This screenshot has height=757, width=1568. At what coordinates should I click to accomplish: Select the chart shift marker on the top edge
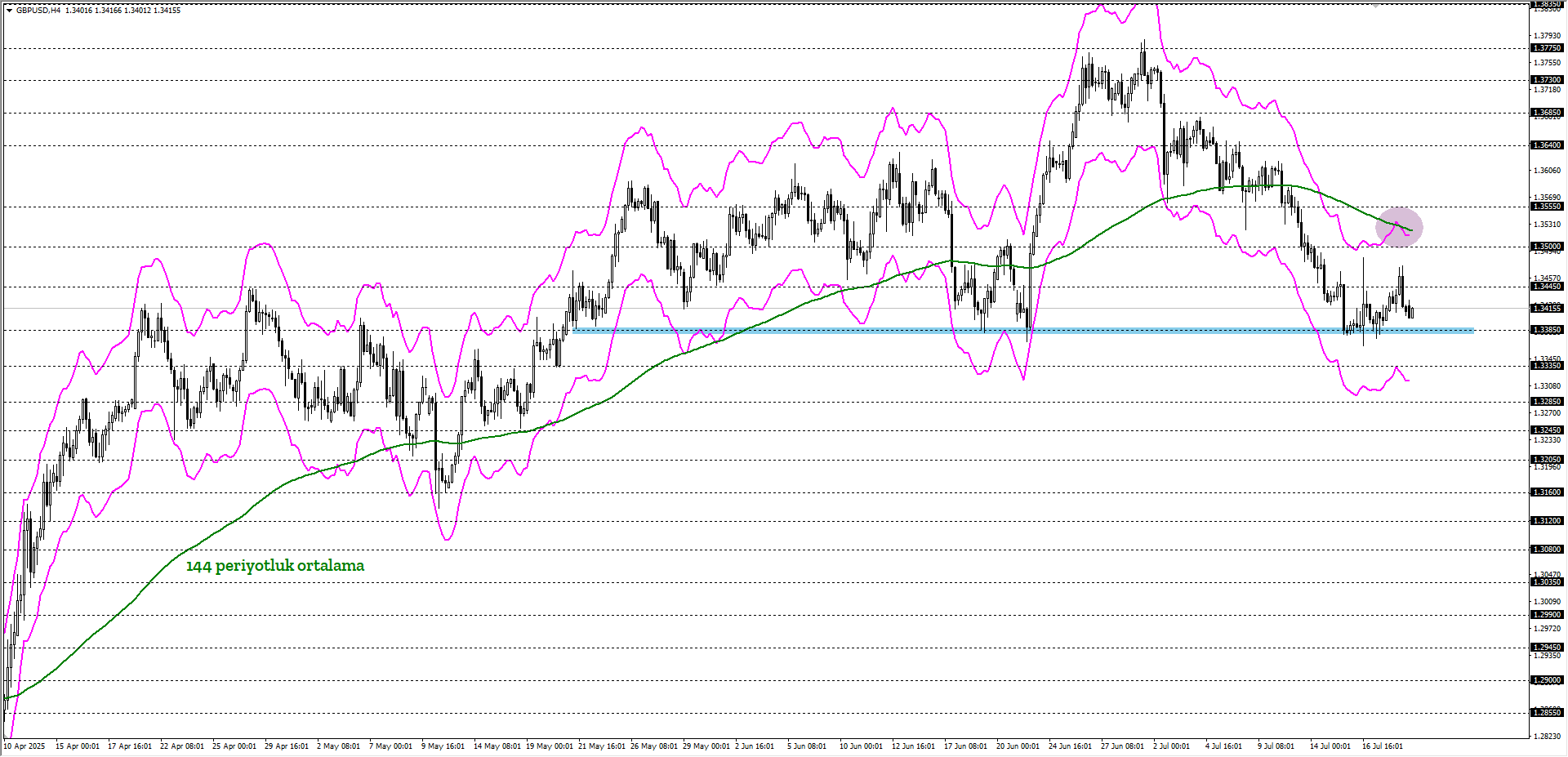point(1376,5)
